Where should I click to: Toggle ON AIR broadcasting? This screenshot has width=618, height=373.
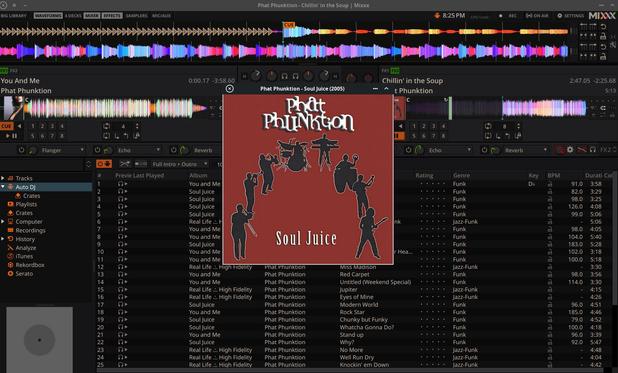coord(537,16)
